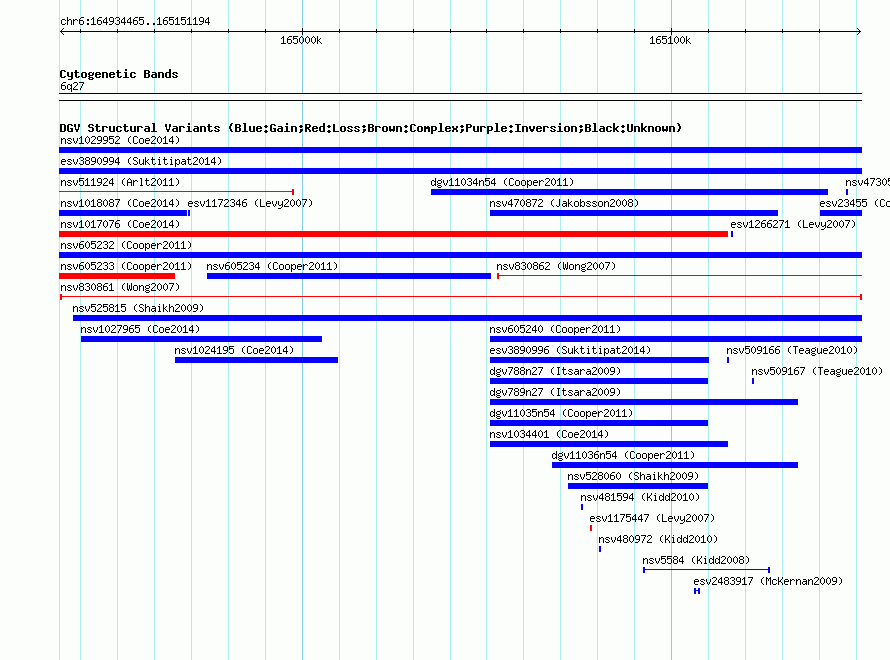Select nsv1034401 (Coe2014) label

[x=549, y=434]
